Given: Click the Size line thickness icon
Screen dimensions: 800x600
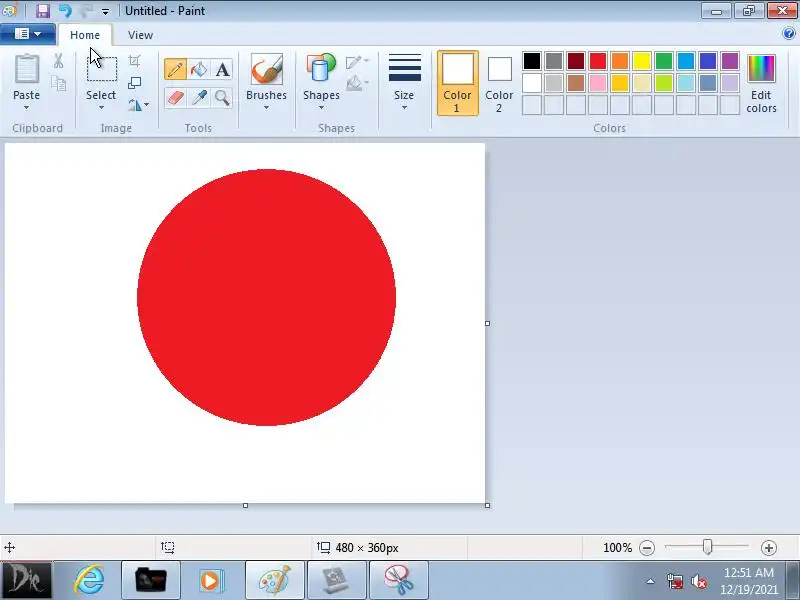Looking at the screenshot, I should pos(405,68).
